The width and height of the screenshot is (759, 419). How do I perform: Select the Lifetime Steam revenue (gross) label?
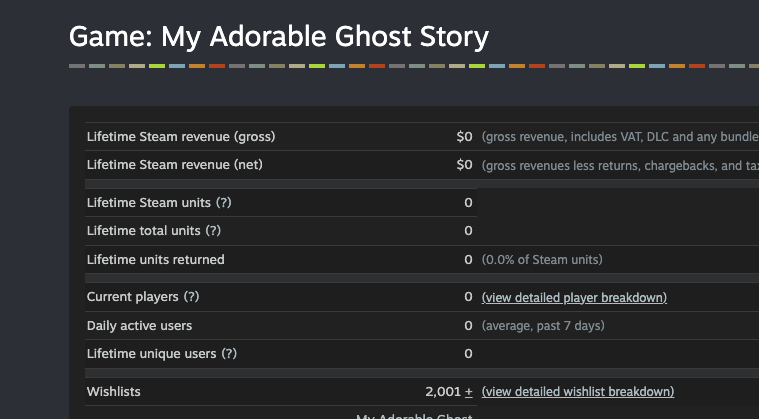tap(181, 136)
